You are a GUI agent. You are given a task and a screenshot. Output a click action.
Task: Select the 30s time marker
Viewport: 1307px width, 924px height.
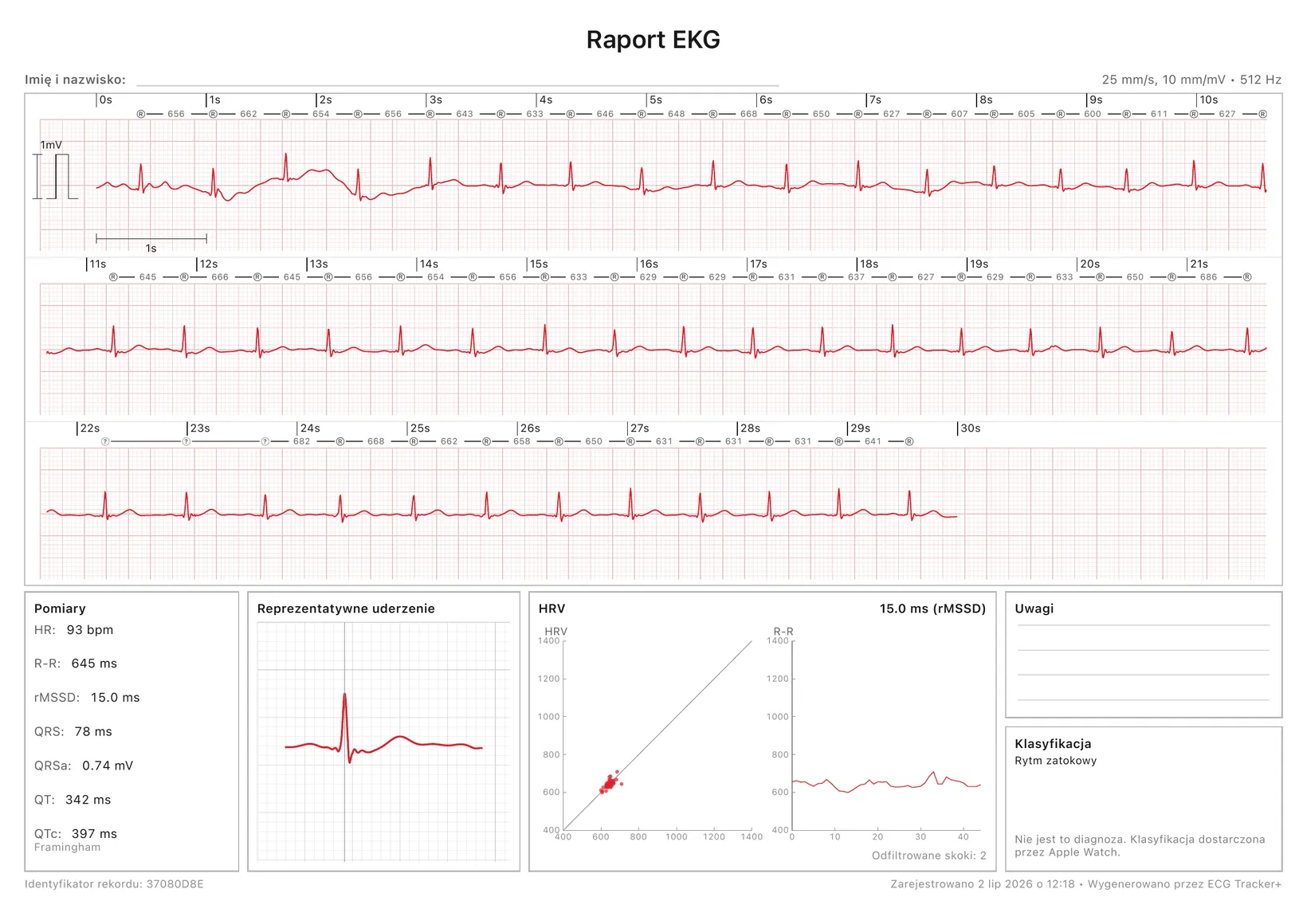(970, 429)
